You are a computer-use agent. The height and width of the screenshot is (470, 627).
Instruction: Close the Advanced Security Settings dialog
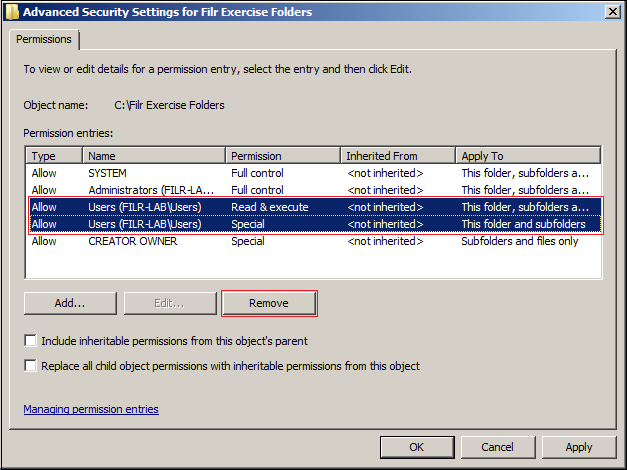tap(611, 11)
